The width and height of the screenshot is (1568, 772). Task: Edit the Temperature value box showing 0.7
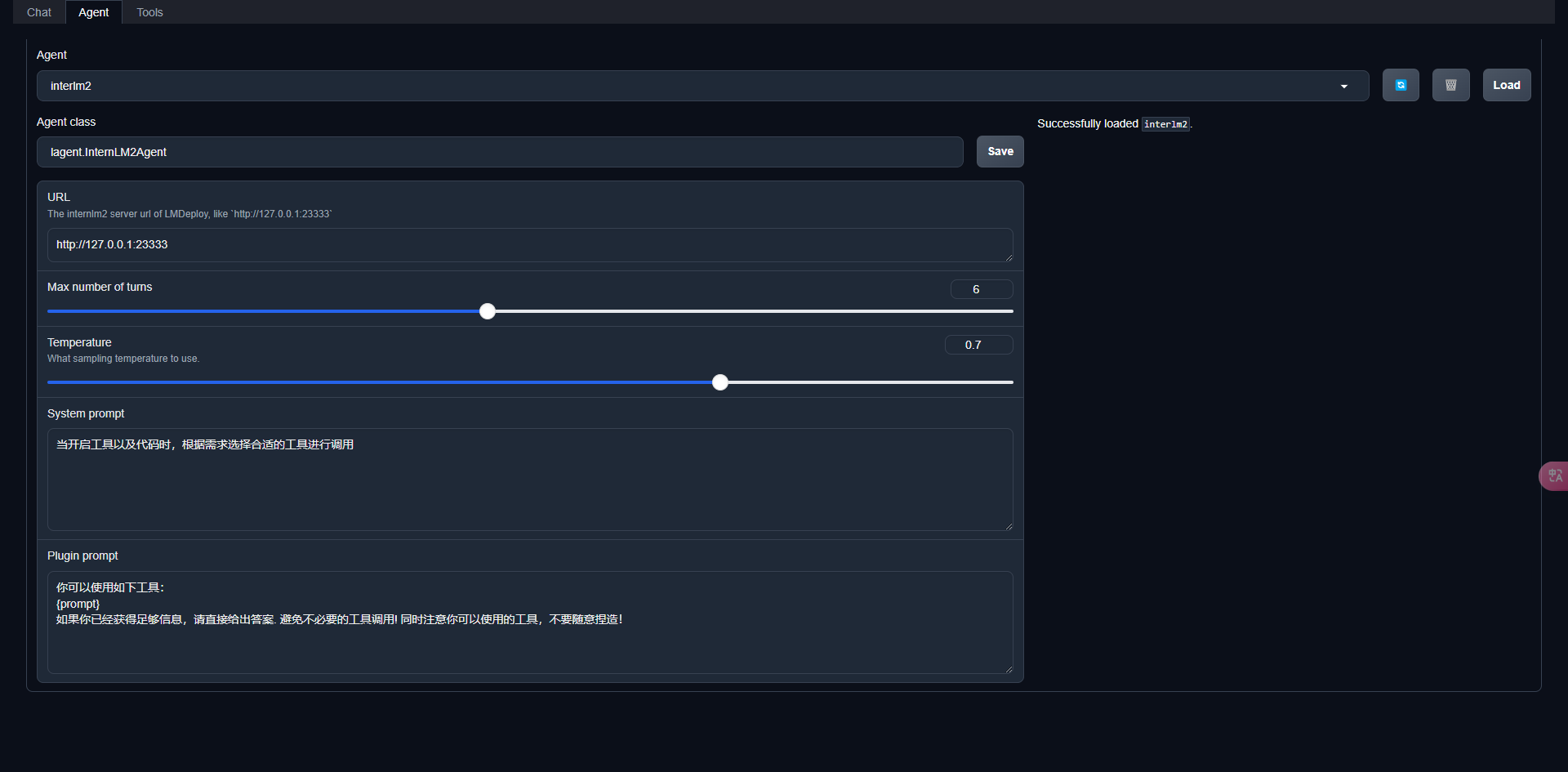pyautogui.click(x=978, y=345)
